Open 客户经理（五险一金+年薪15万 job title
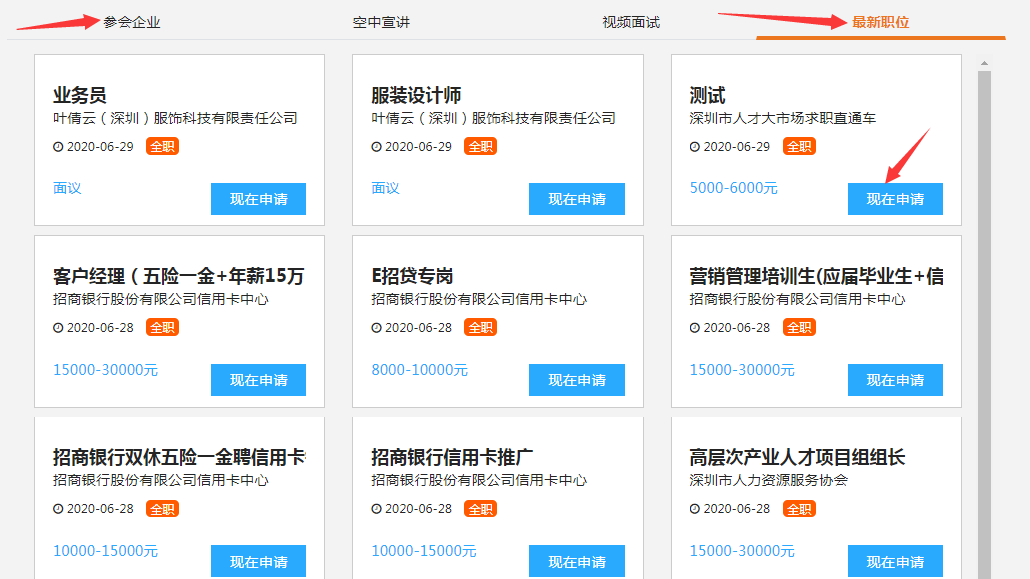The height and width of the screenshot is (579, 1030). [x=179, y=276]
